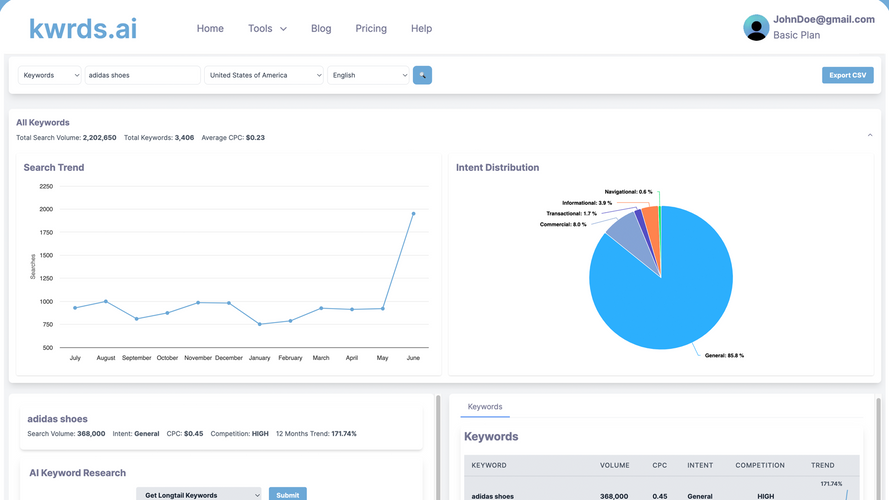Click the AI Keyword Research heading
The width and height of the screenshot is (889, 500).
pos(78,473)
